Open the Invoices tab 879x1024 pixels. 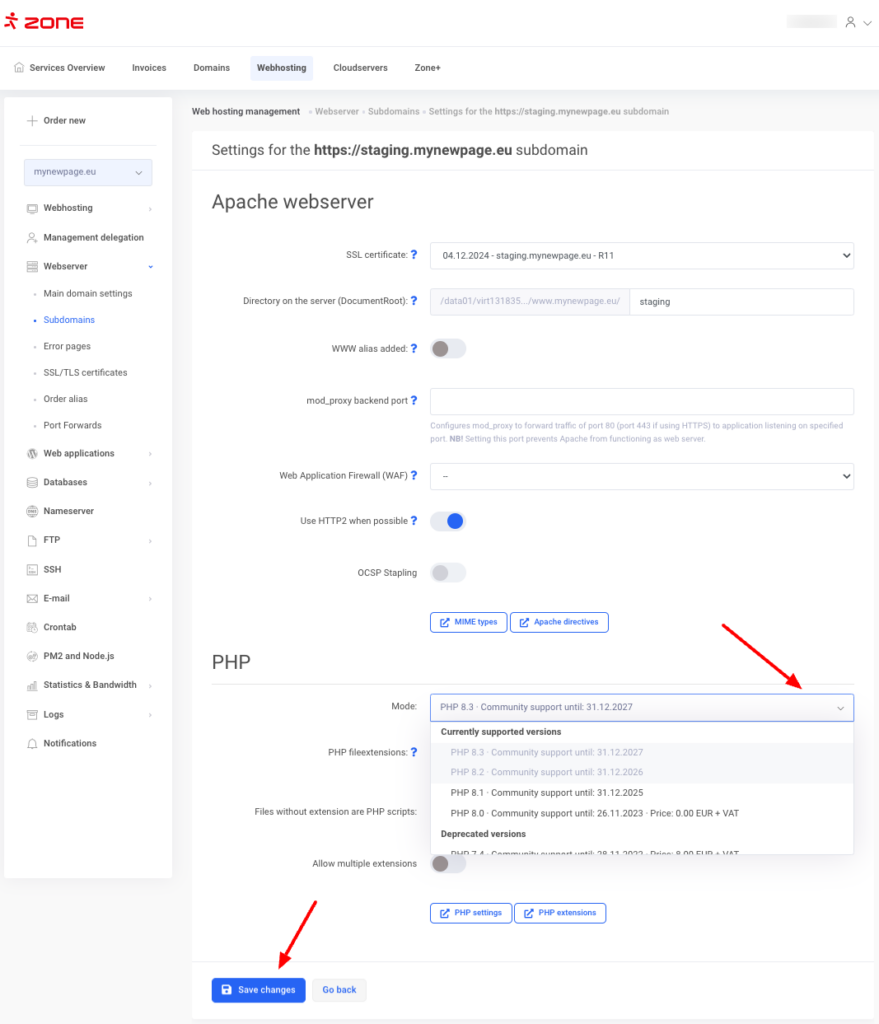click(149, 68)
